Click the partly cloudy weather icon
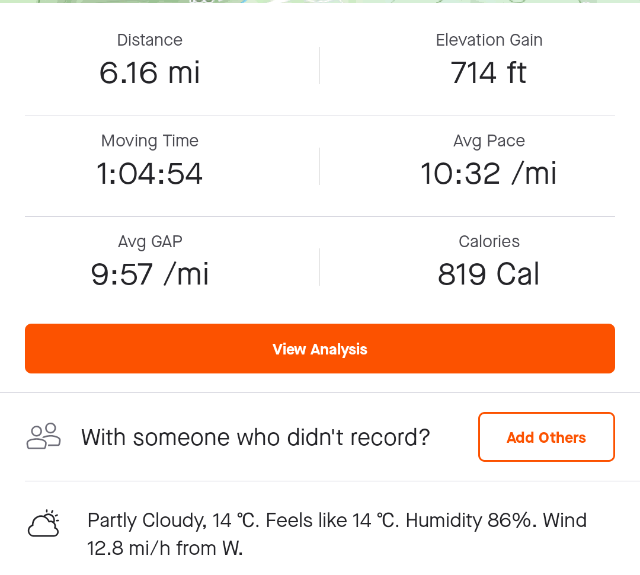The image size is (640, 575). [x=44, y=523]
